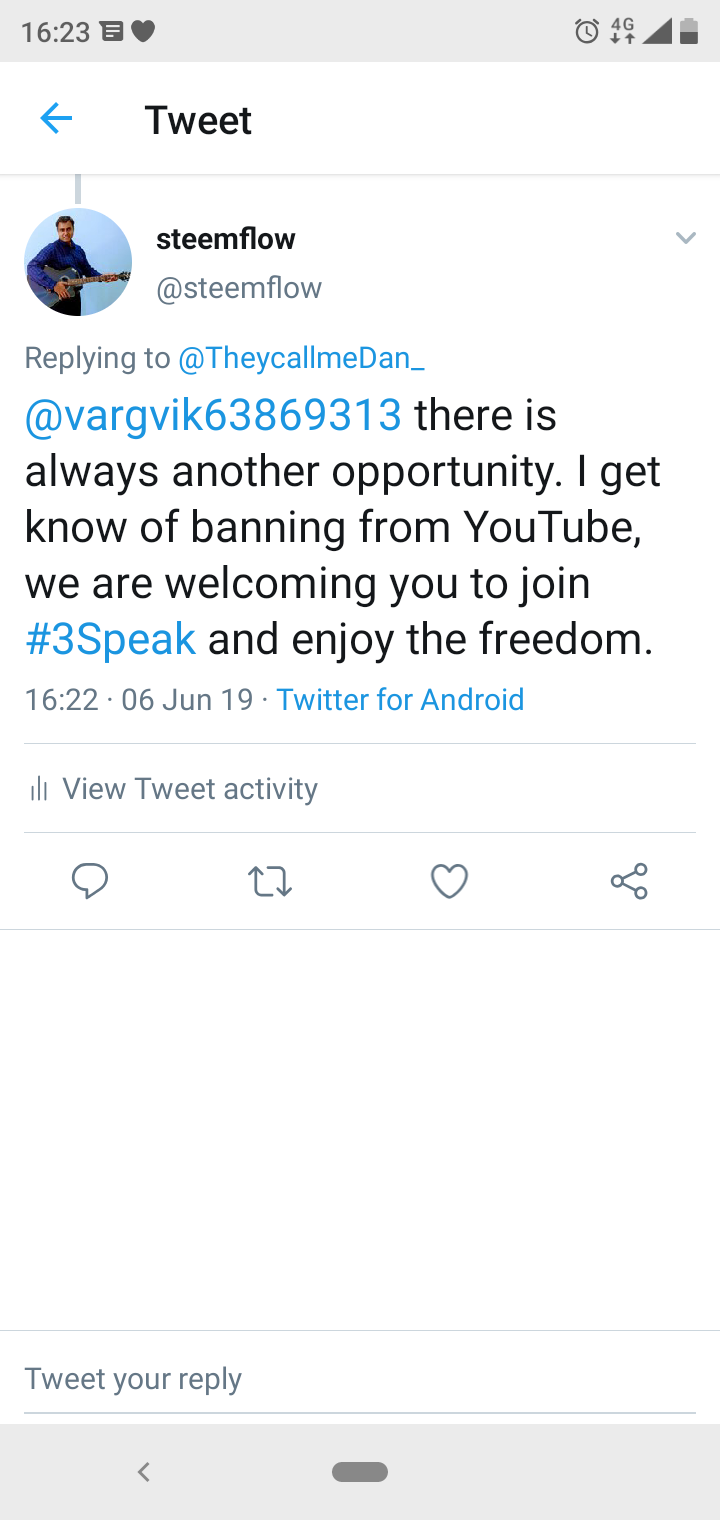Screen dimensions: 720x1520
Task: Tap the back arrow in the header
Action: coord(56,120)
